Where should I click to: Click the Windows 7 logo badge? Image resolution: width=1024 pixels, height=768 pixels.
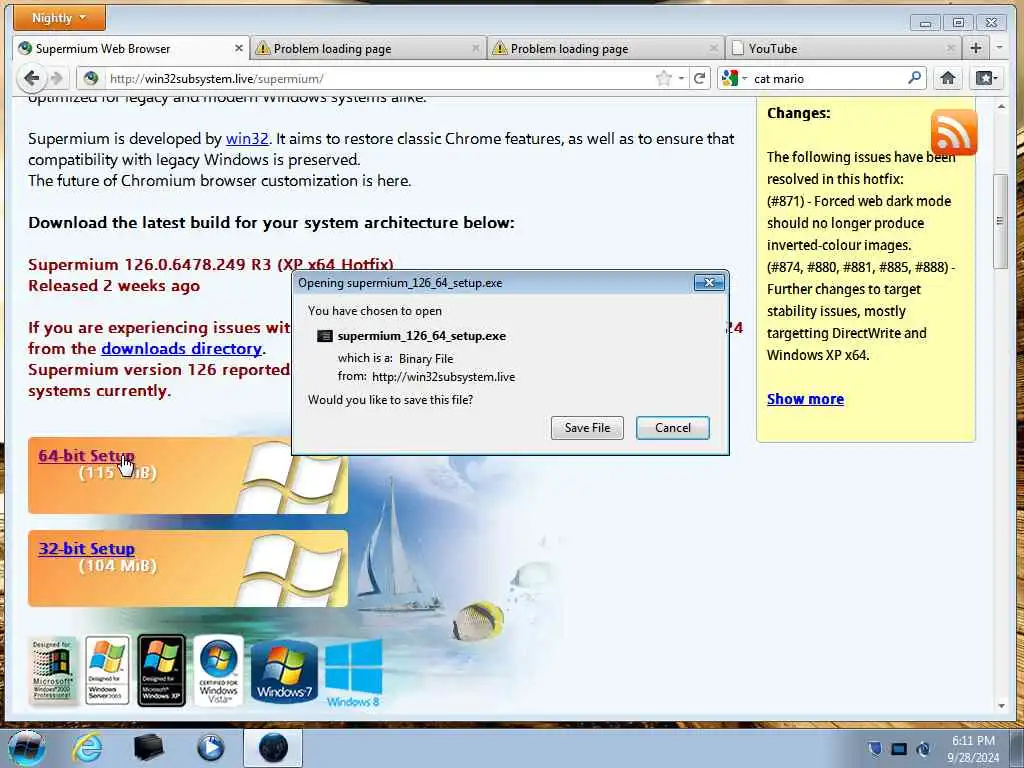pyautogui.click(x=284, y=672)
